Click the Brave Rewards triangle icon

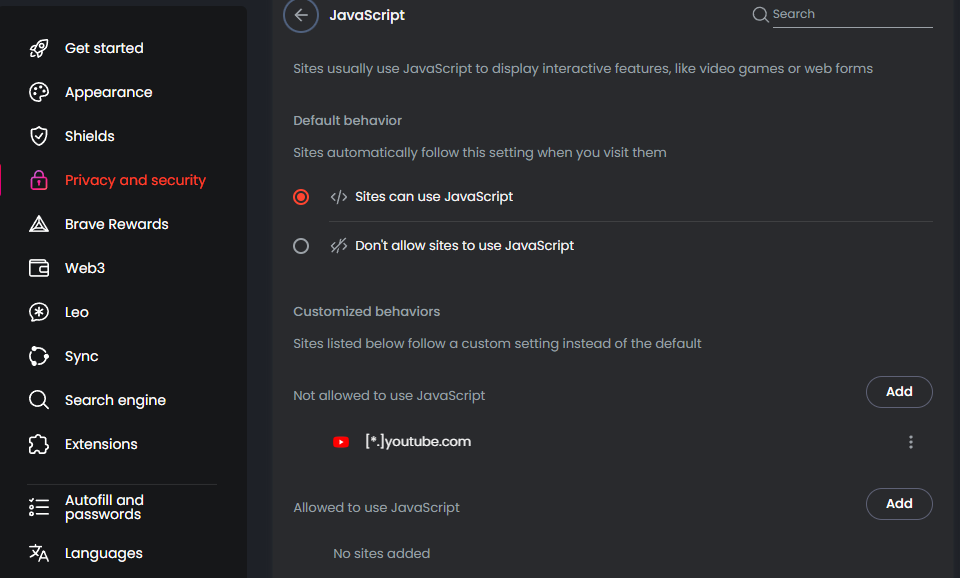(x=39, y=224)
